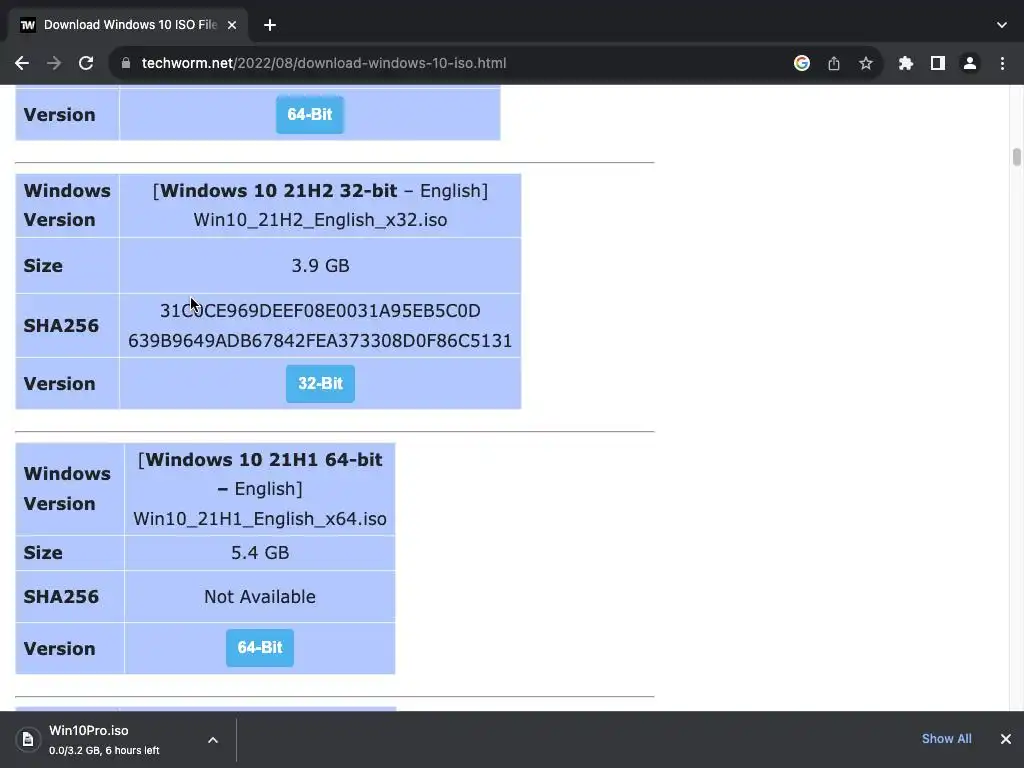
Task: Click the Win10_21H1_English_x64.iso filename
Action: tap(260, 519)
